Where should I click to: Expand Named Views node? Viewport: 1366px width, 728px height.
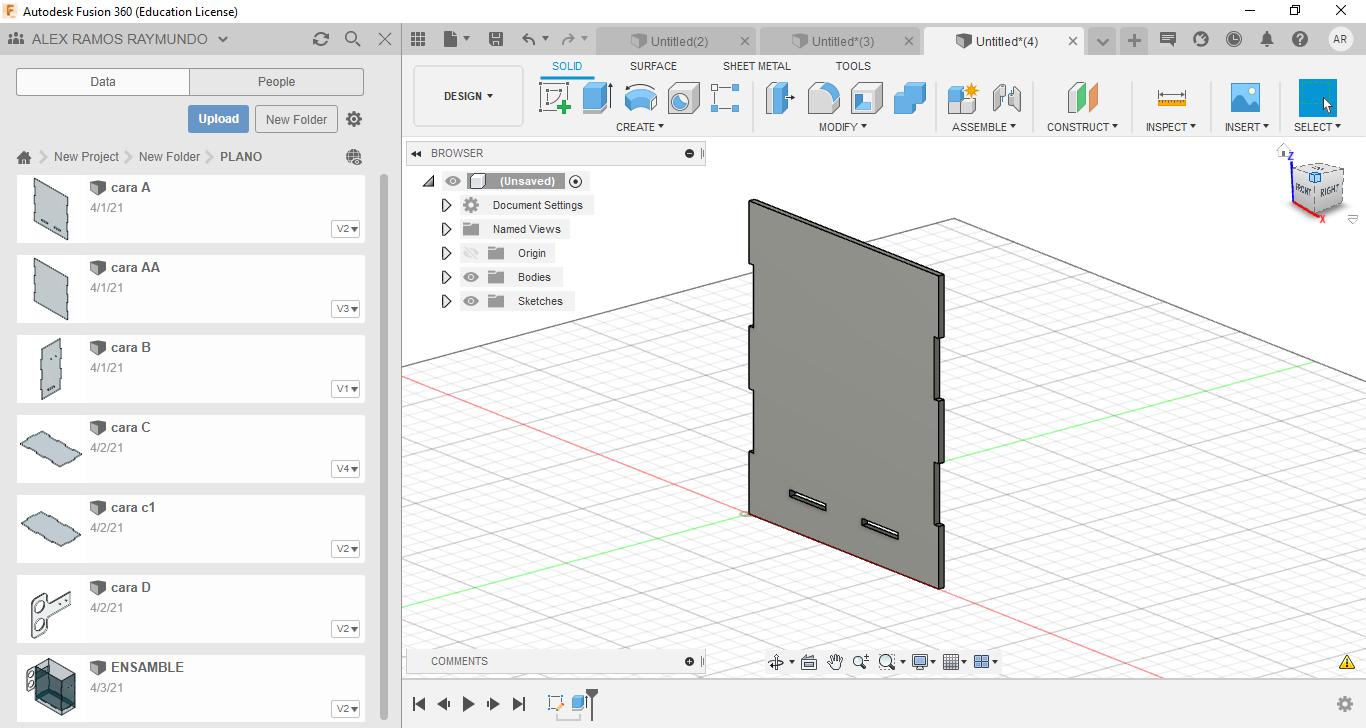(446, 229)
